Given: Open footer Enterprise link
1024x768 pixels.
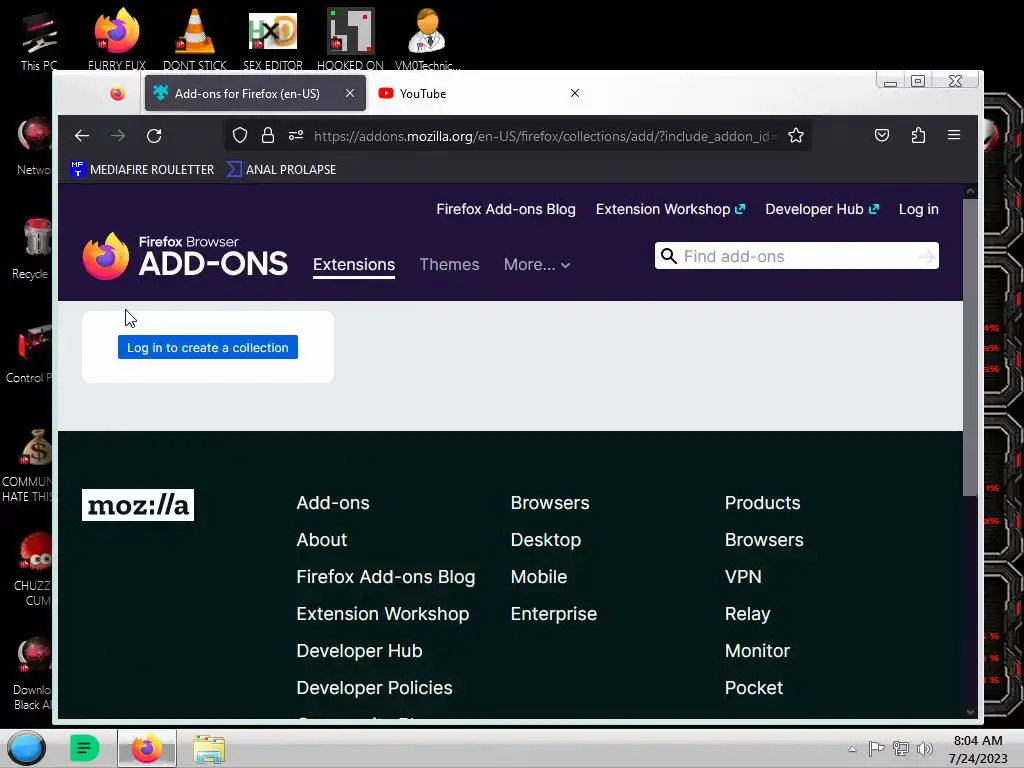Looking at the screenshot, I should [x=554, y=614].
